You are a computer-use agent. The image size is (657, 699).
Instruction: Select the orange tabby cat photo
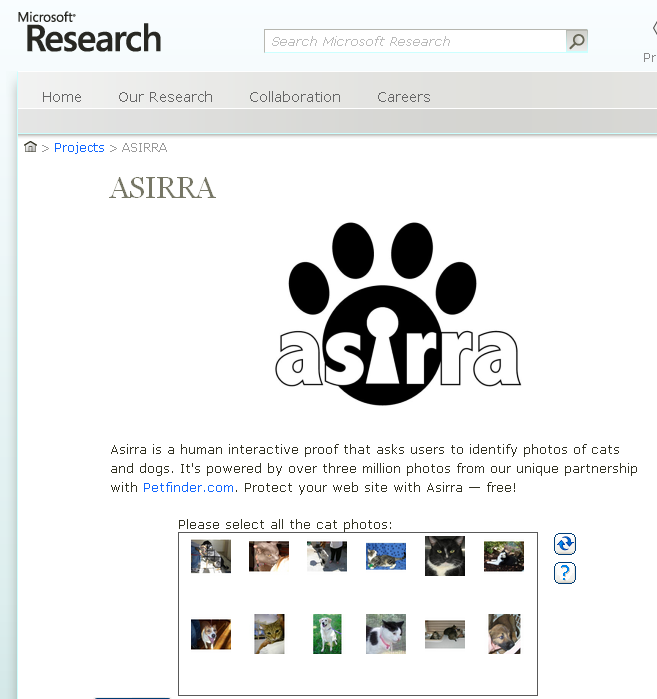click(x=269, y=634)
